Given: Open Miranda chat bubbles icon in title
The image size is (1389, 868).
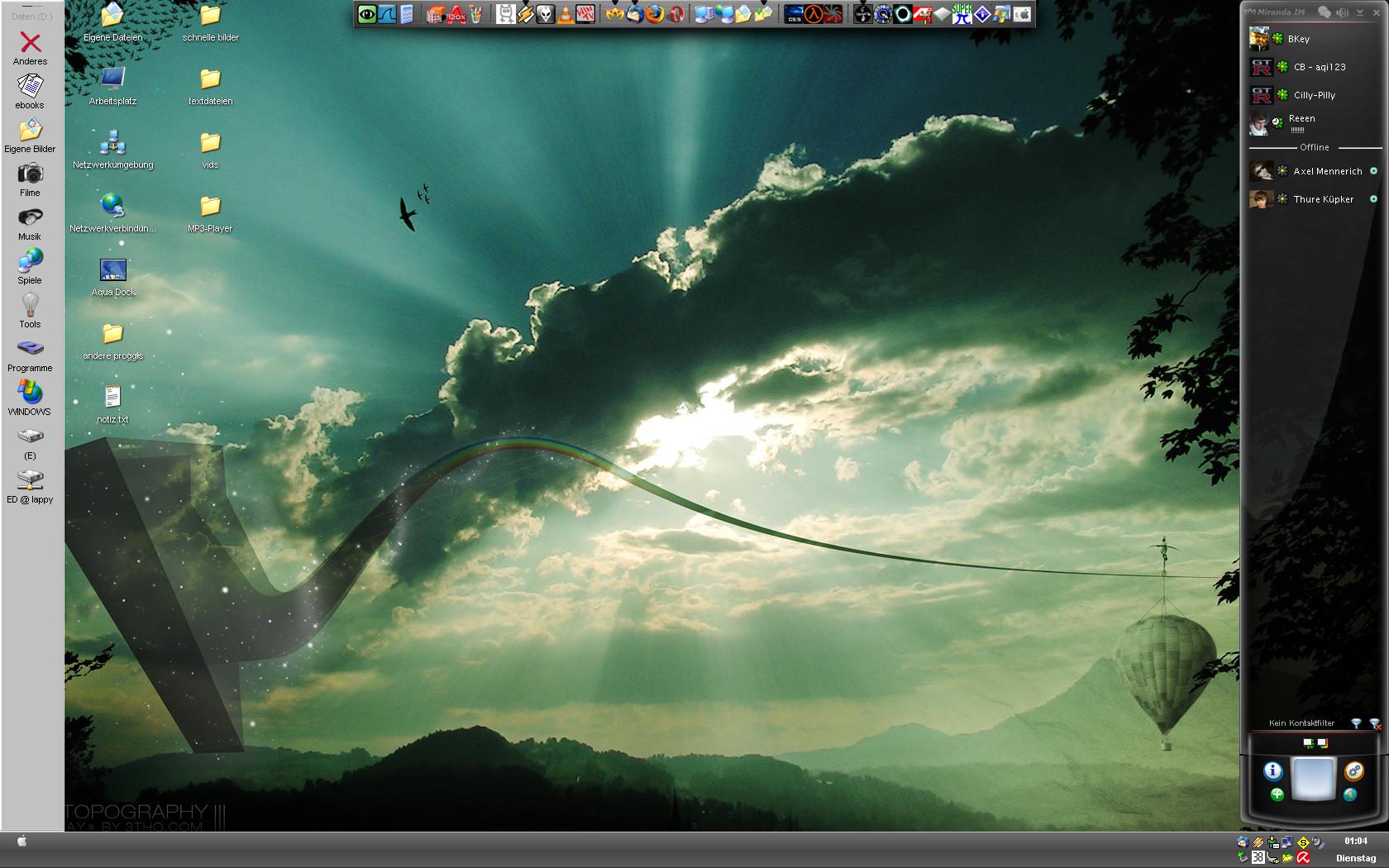Looking at the screenshot, I should pyautogui.click(x=1325, y=12).
